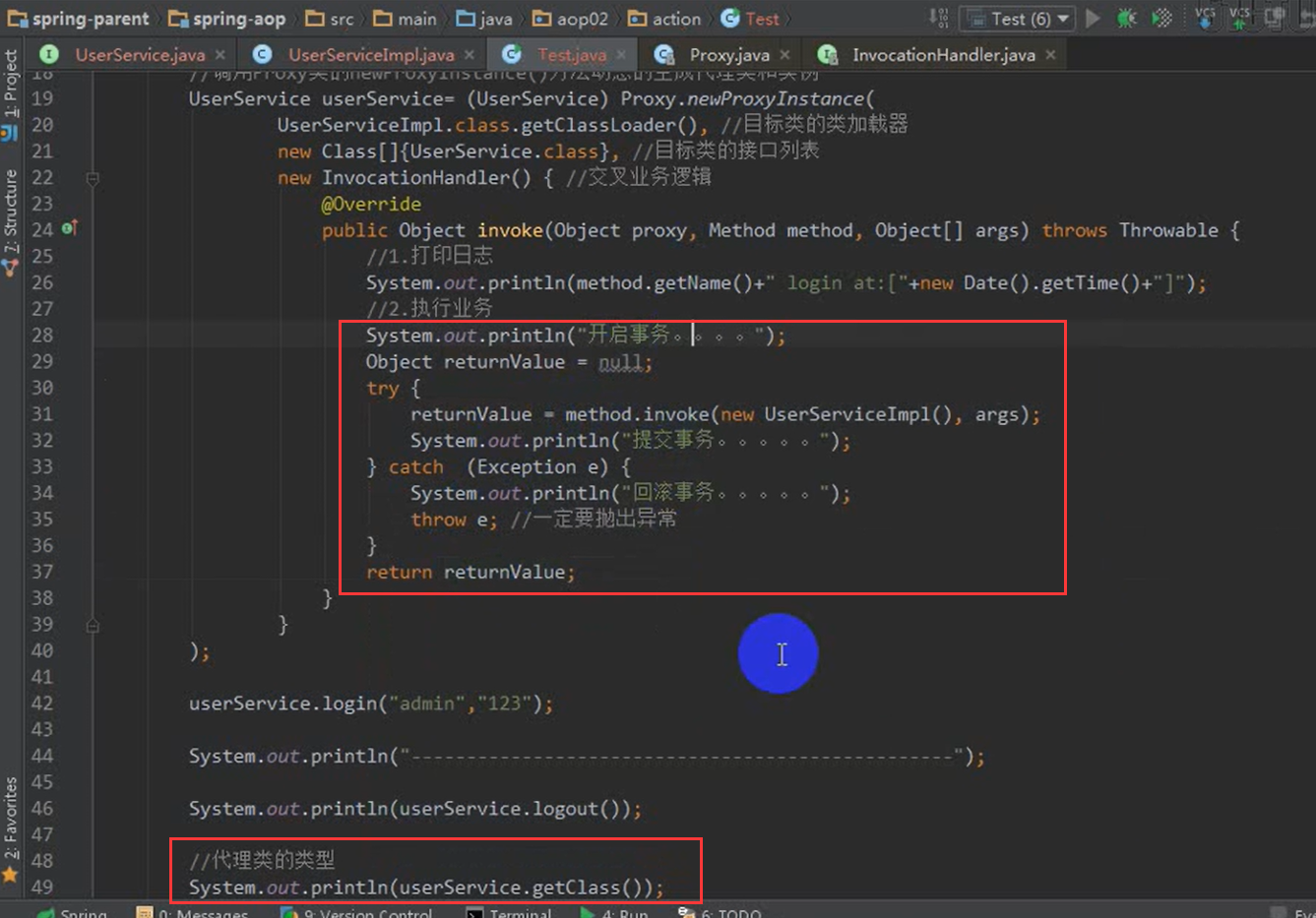Click 'newProxyInstance' on line 19
The image size is (1316, 918).
(x=776, y=99)
